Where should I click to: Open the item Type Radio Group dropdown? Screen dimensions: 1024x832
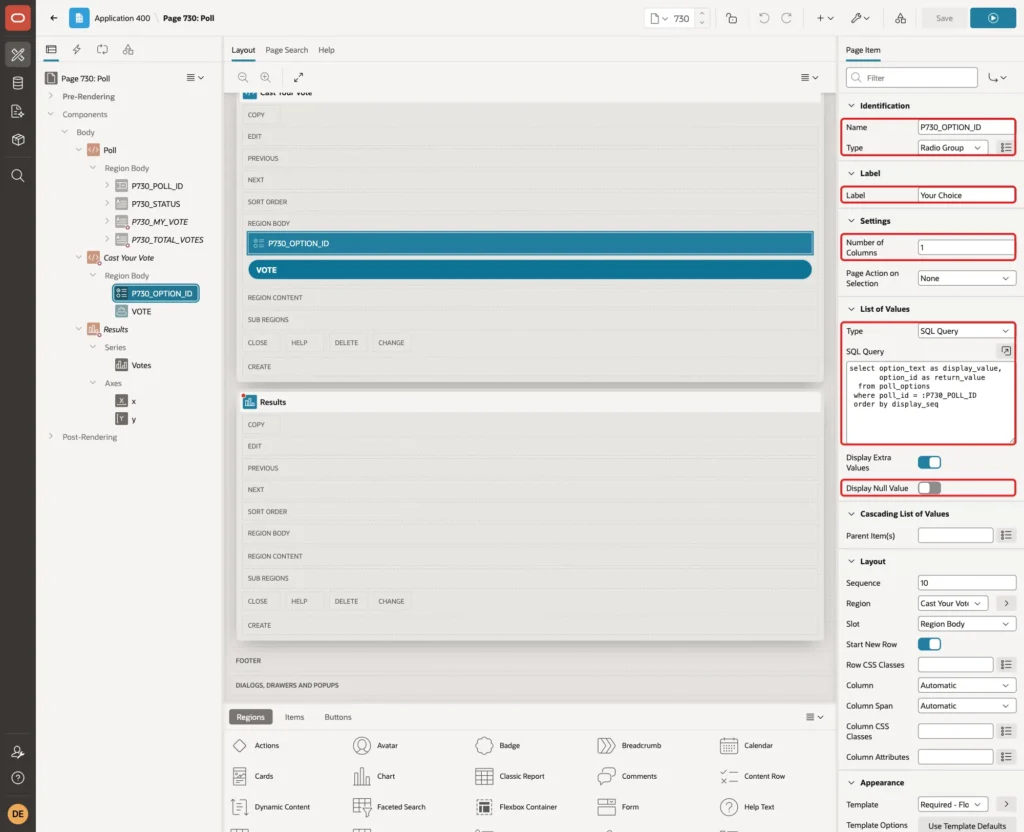[952, 148]
